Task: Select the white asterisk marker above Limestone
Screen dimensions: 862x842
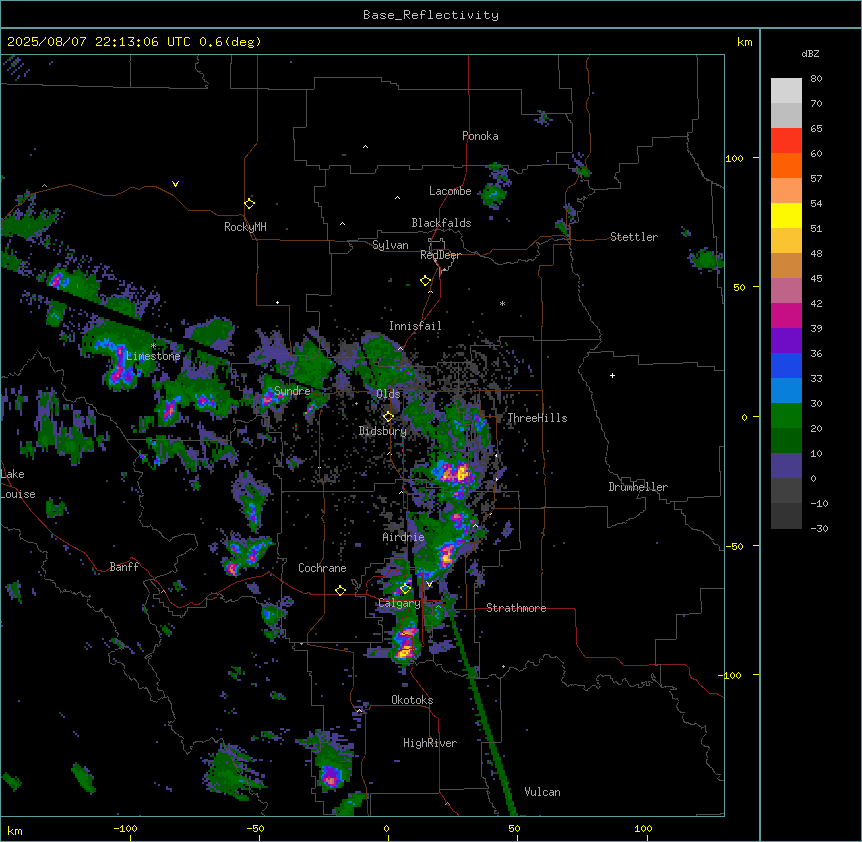Action: tap(153, 346)
